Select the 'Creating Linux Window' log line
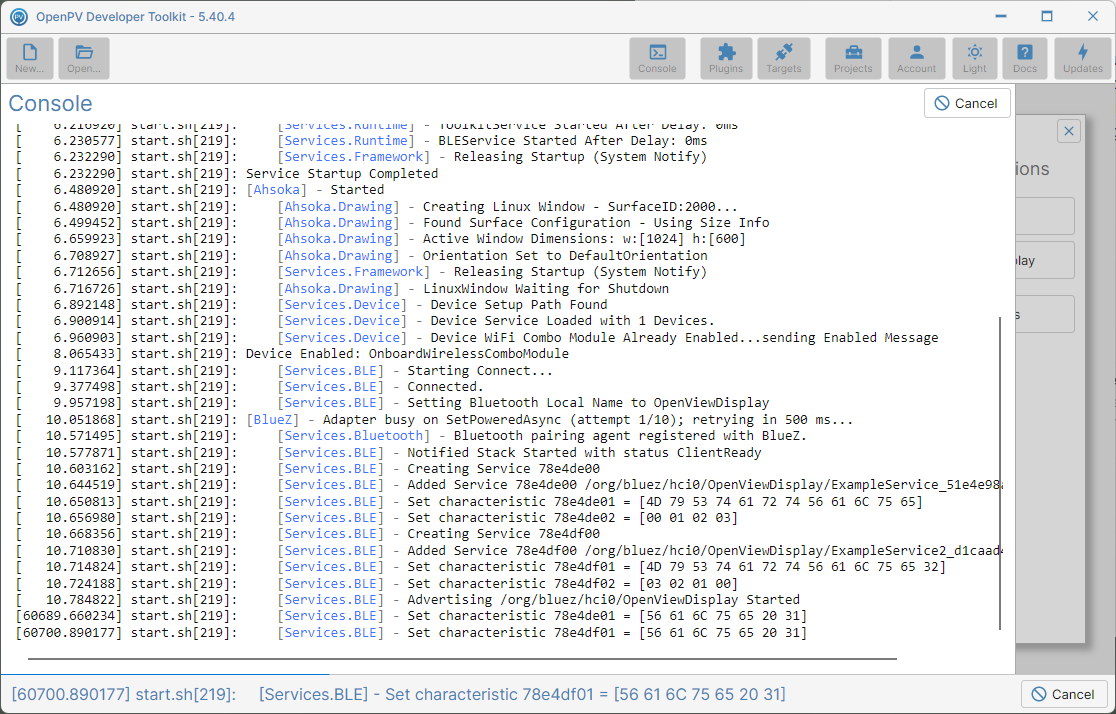 (x=377, y=206)
